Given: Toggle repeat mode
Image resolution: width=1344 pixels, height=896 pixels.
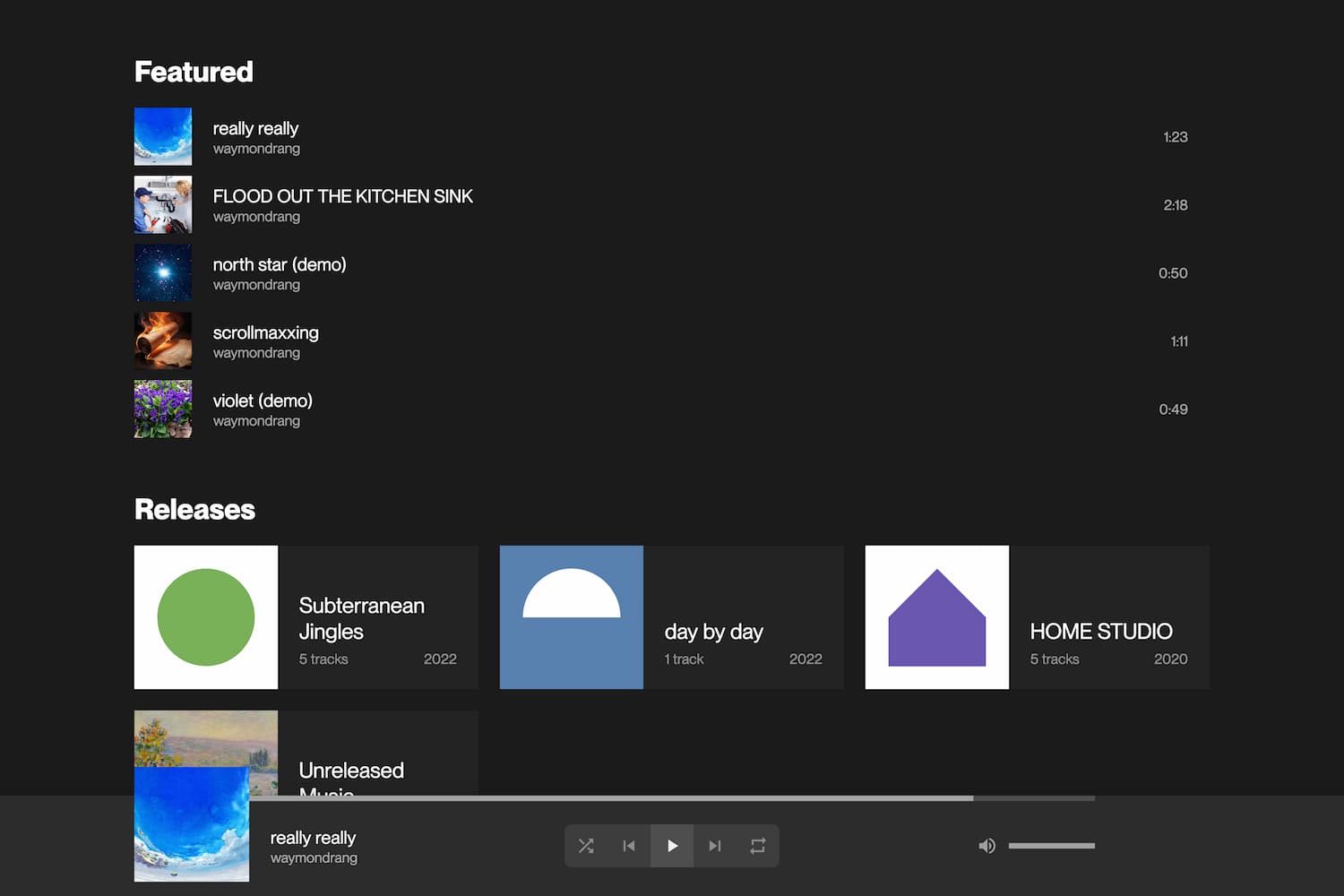Looking at the screenshot, I should tap(758, 846).
